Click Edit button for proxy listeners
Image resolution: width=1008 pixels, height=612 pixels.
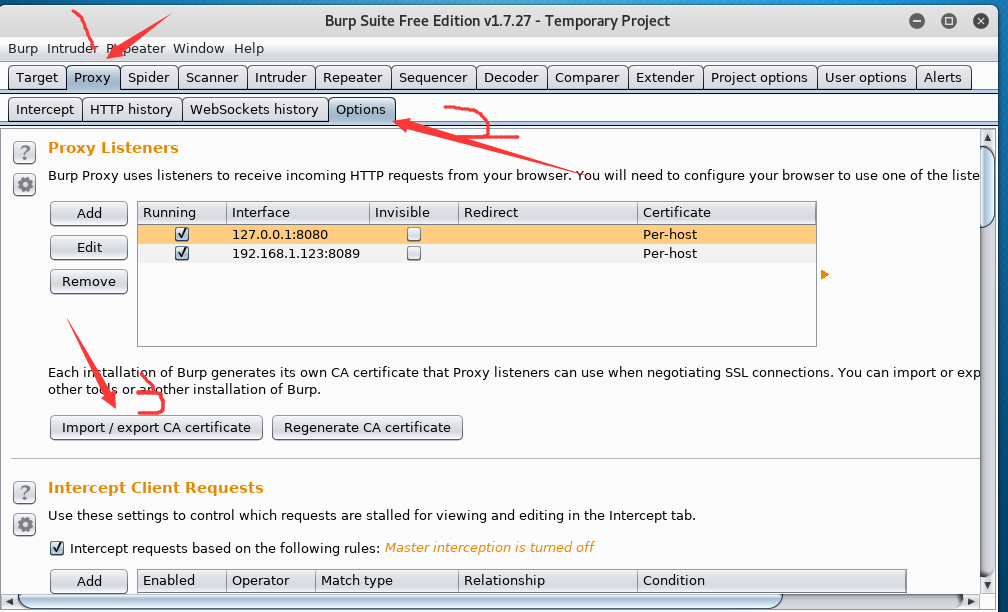click(x=89, y=248)
